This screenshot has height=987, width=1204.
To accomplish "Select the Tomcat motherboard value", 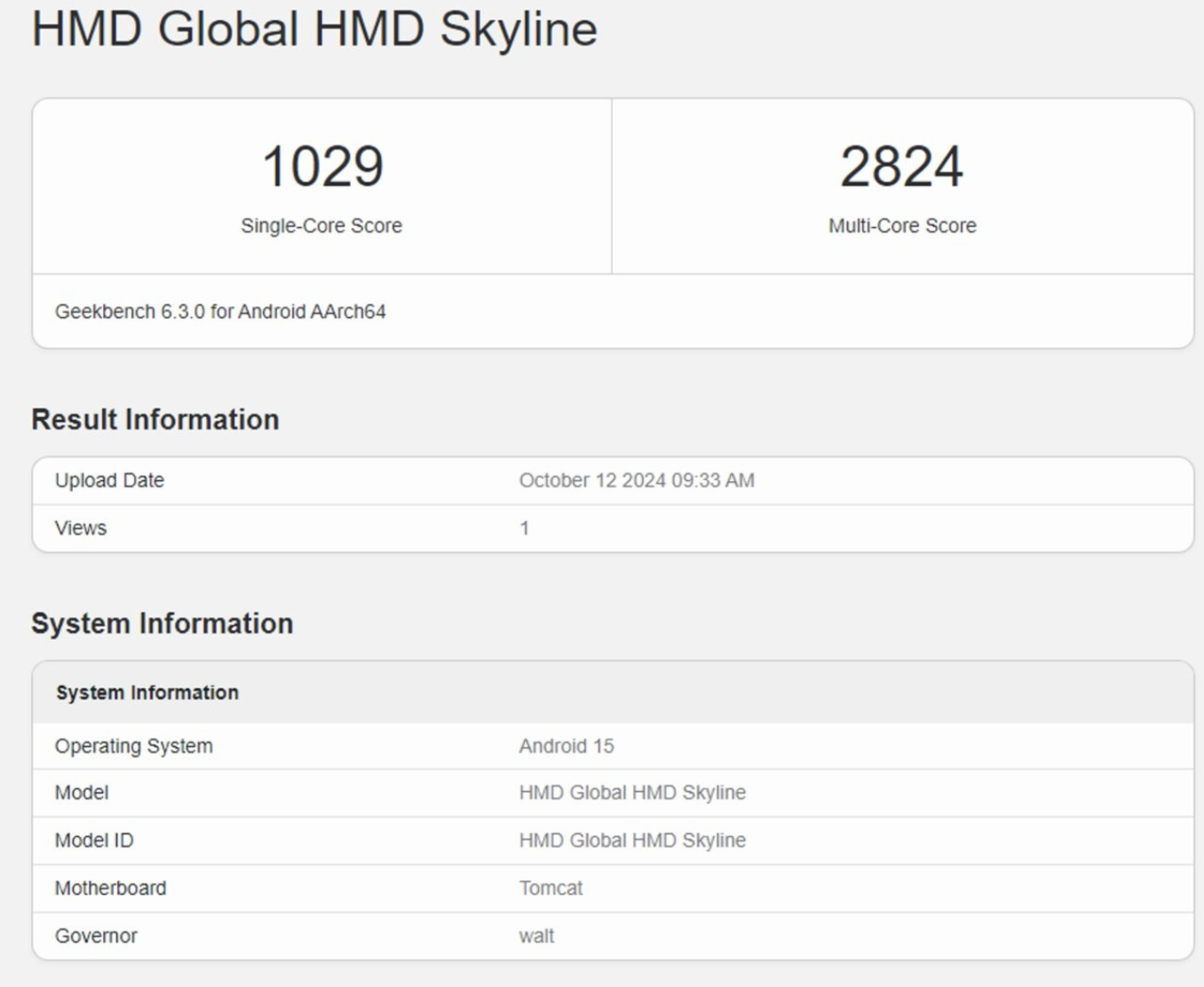I will [x=551, y=888].
